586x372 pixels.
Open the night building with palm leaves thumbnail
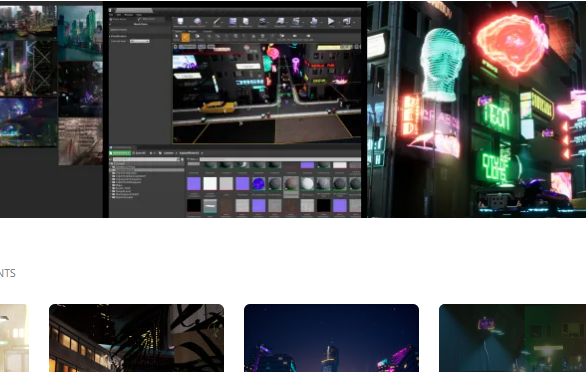(x=136, y=338)
